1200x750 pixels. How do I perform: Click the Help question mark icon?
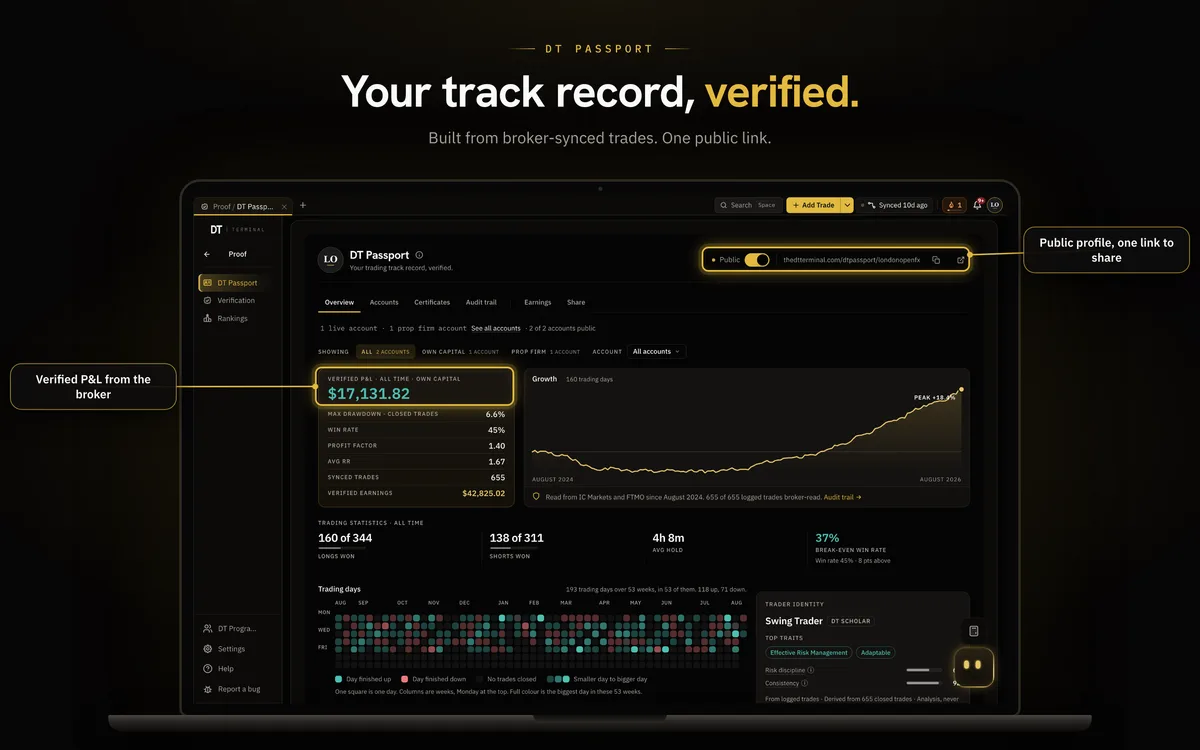coord(207,669)
